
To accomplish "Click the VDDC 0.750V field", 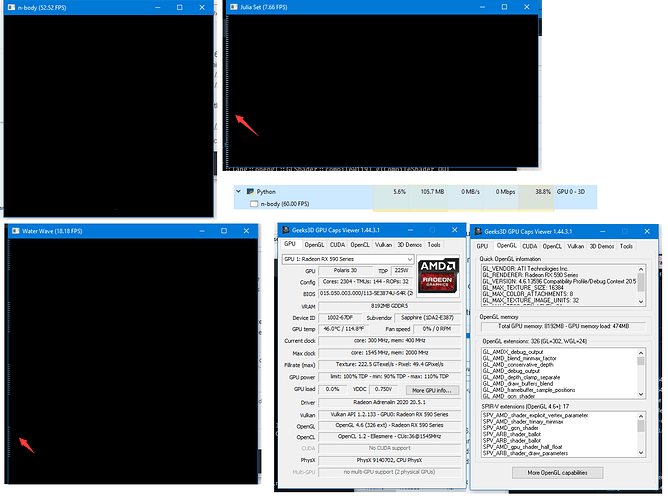I will [383, 389].
